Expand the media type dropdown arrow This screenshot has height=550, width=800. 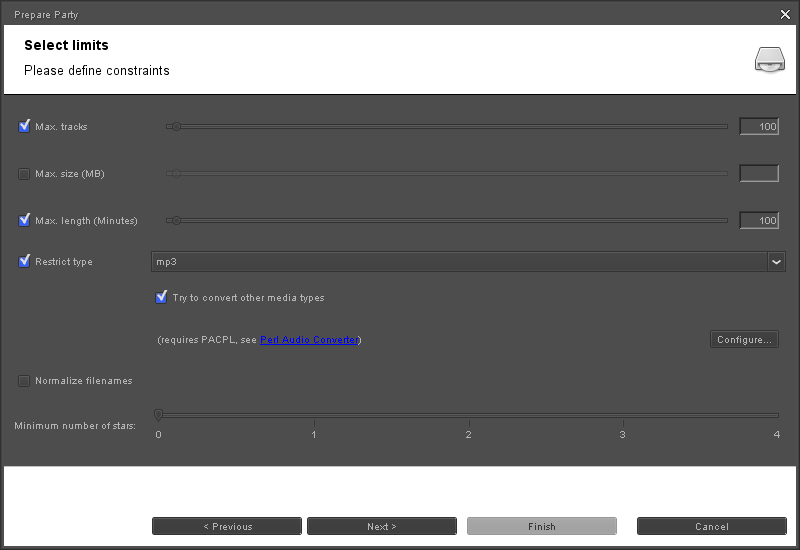click(x=777, y=262)
